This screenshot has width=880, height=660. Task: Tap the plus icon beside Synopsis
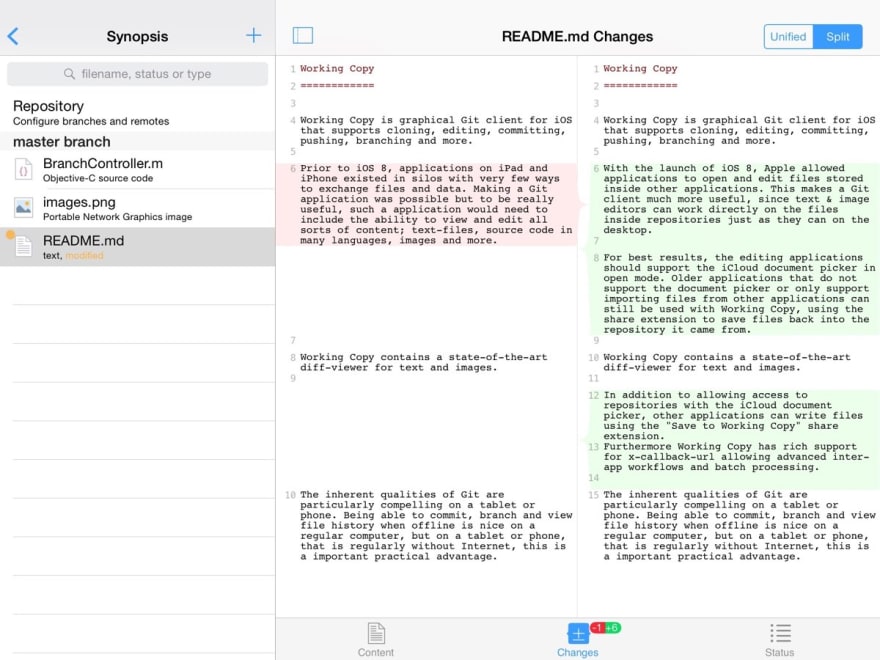click(253, 36)
